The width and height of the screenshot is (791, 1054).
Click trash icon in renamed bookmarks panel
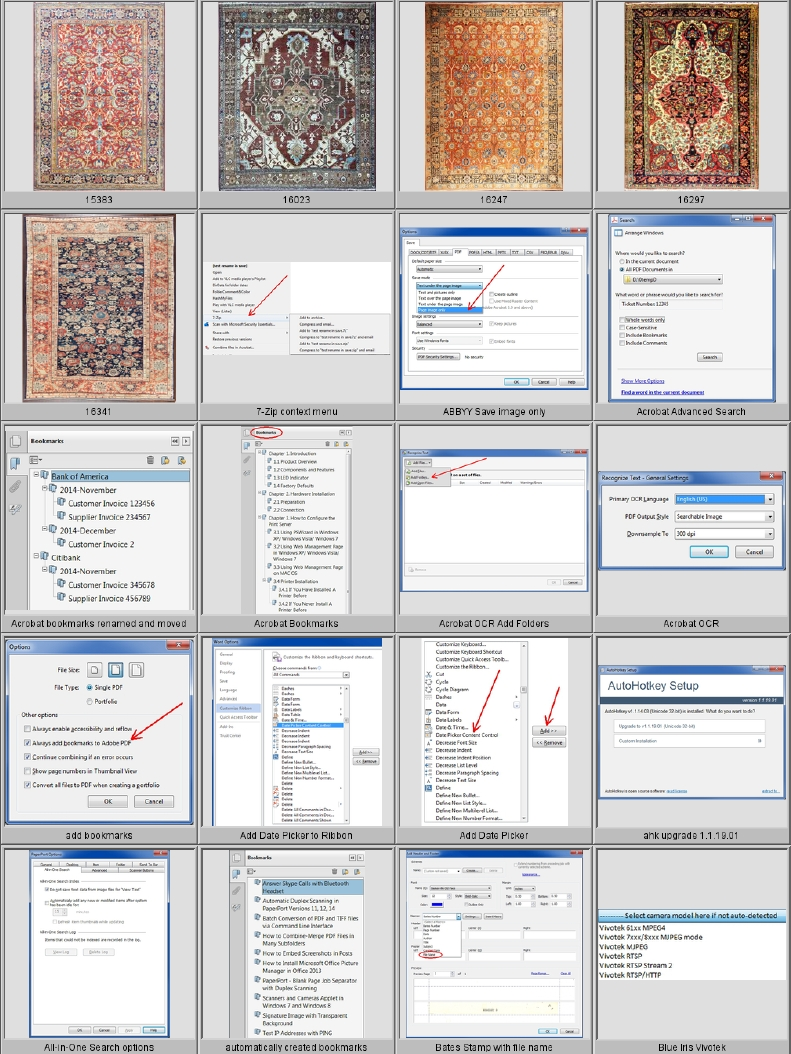coord(150,460)
